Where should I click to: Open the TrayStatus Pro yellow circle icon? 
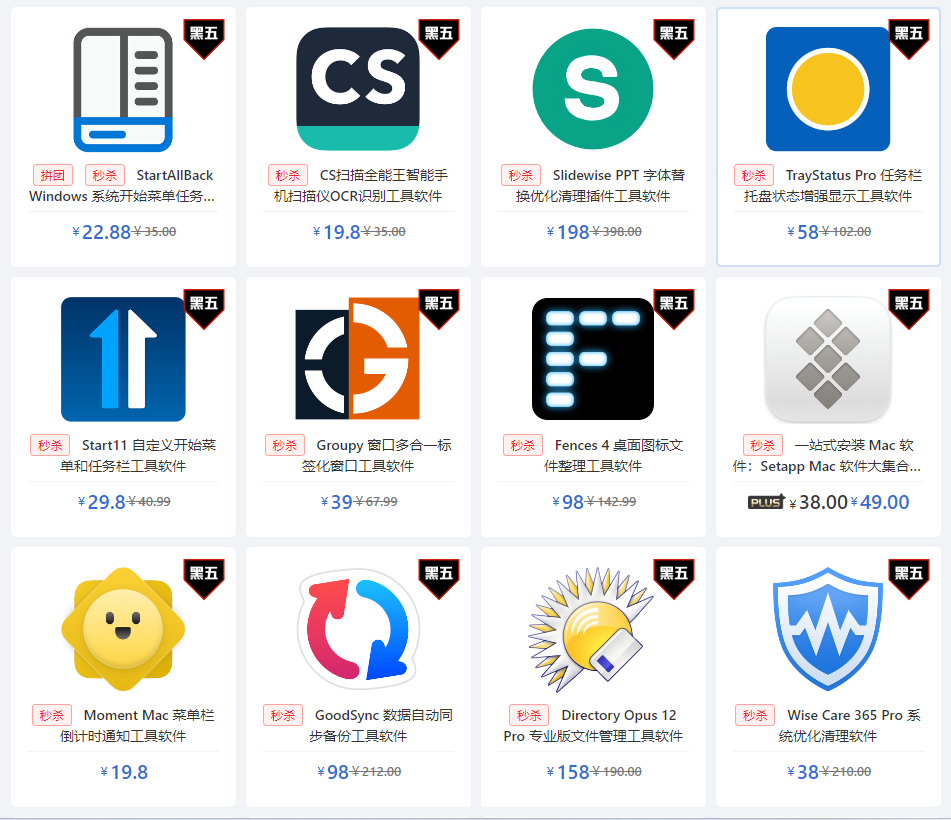click(x=828, y=89)
